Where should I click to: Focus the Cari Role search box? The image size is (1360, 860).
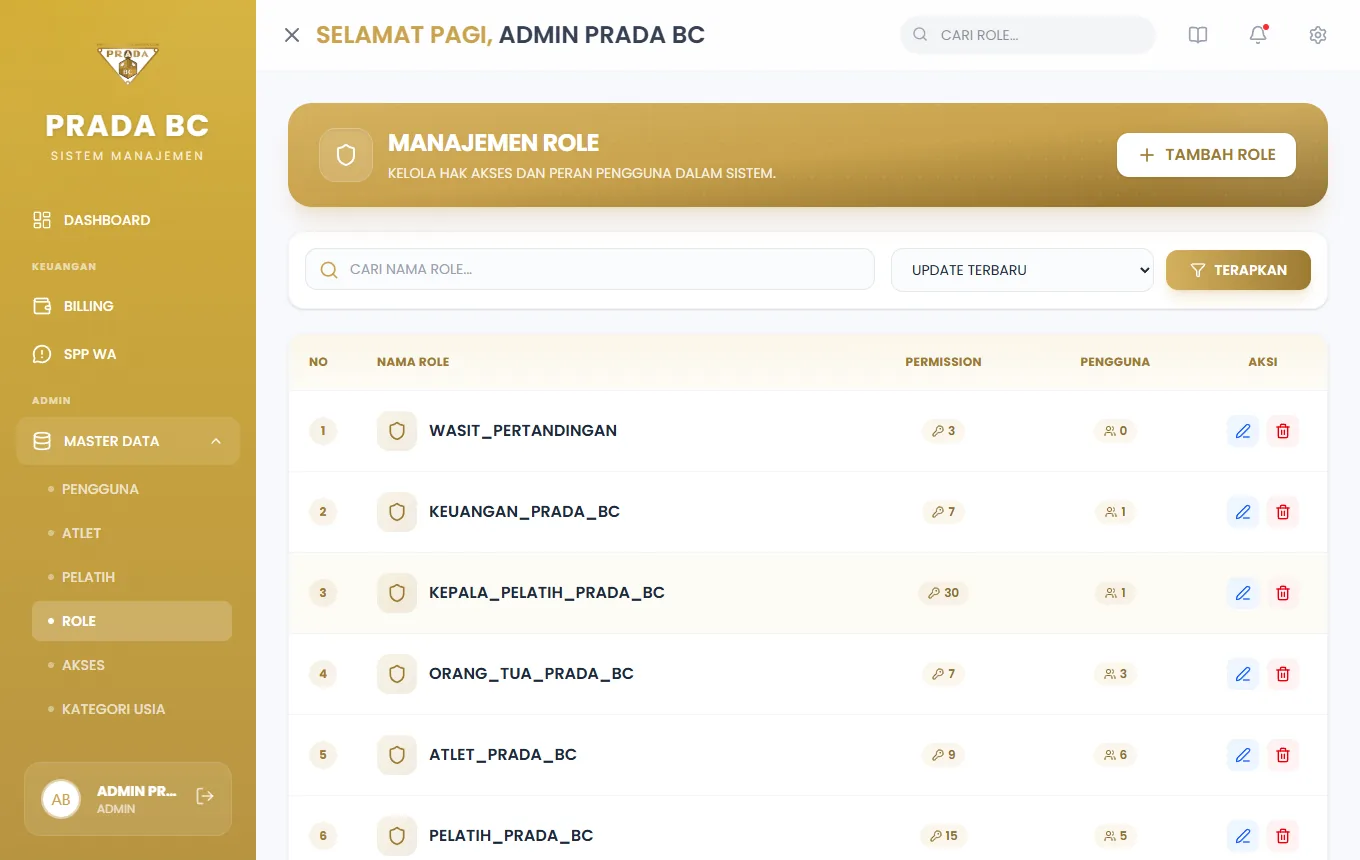[x=1028, y=35]
